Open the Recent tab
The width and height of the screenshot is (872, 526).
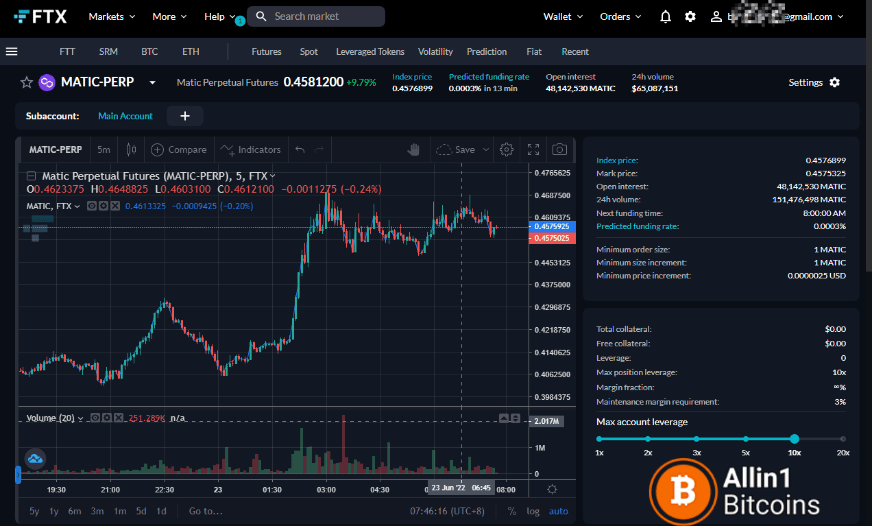pyautogui.click(x=575, y=52)
